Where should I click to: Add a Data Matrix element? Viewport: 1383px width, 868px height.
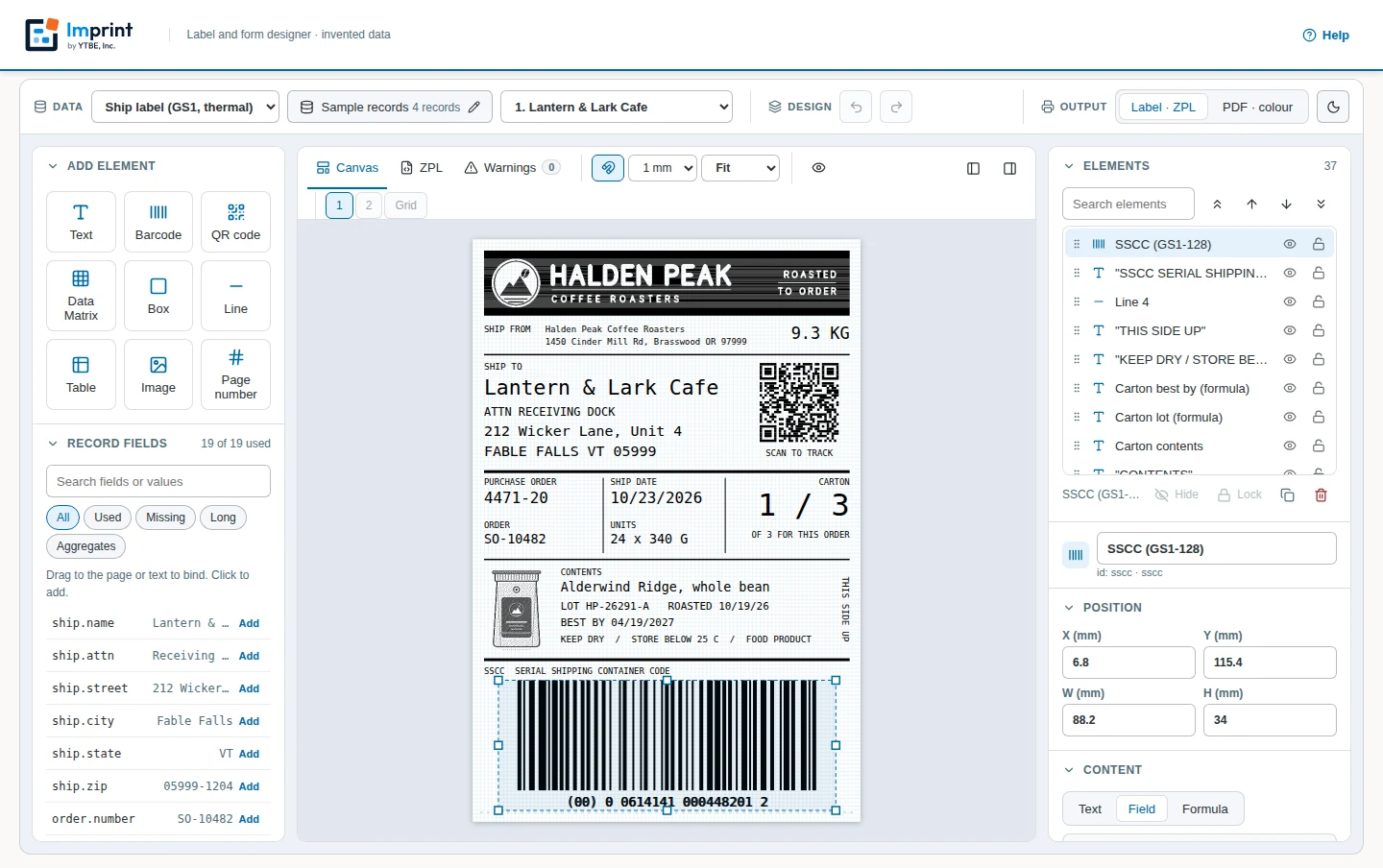click(81, 296)
